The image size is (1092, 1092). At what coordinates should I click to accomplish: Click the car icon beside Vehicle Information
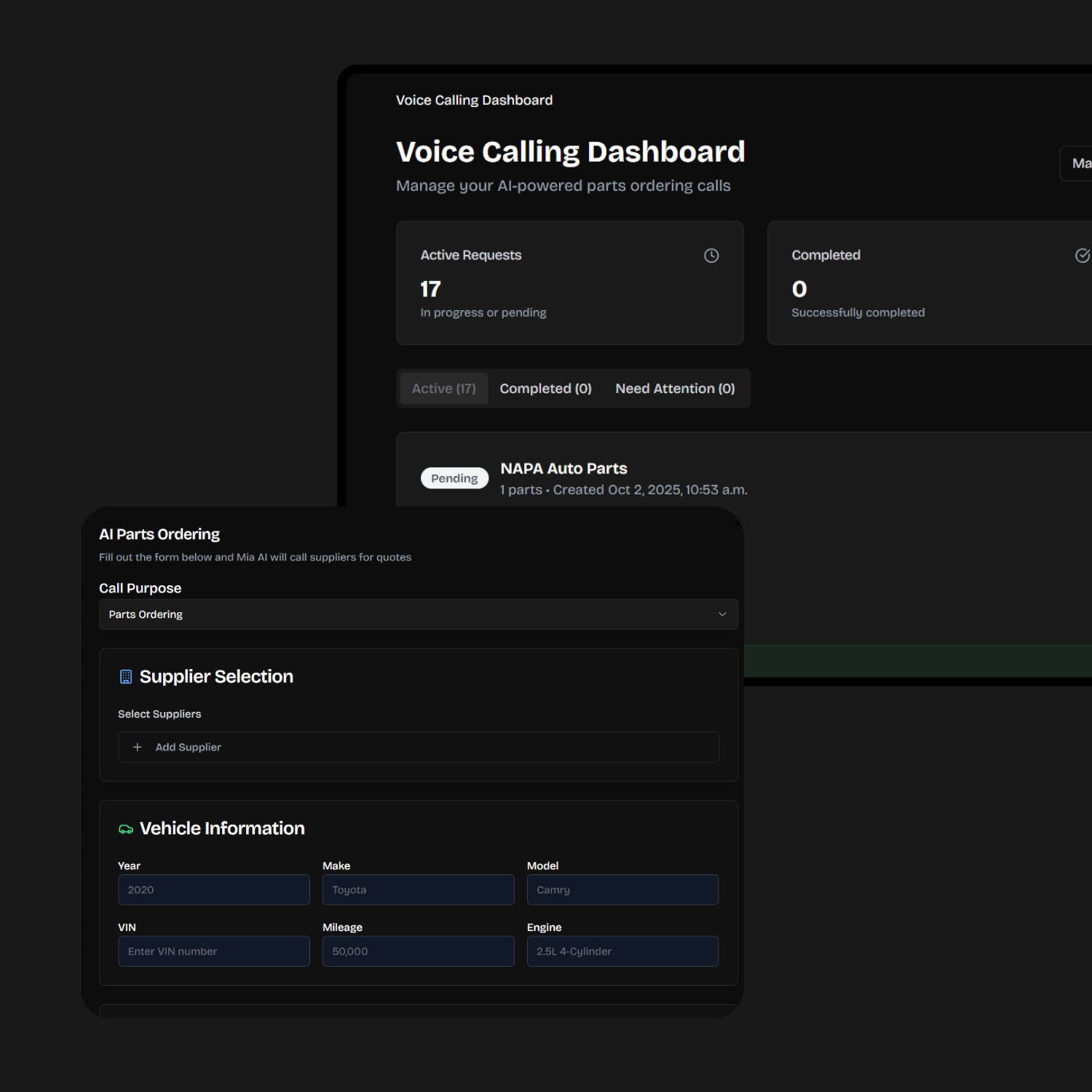tap(126, 829)
